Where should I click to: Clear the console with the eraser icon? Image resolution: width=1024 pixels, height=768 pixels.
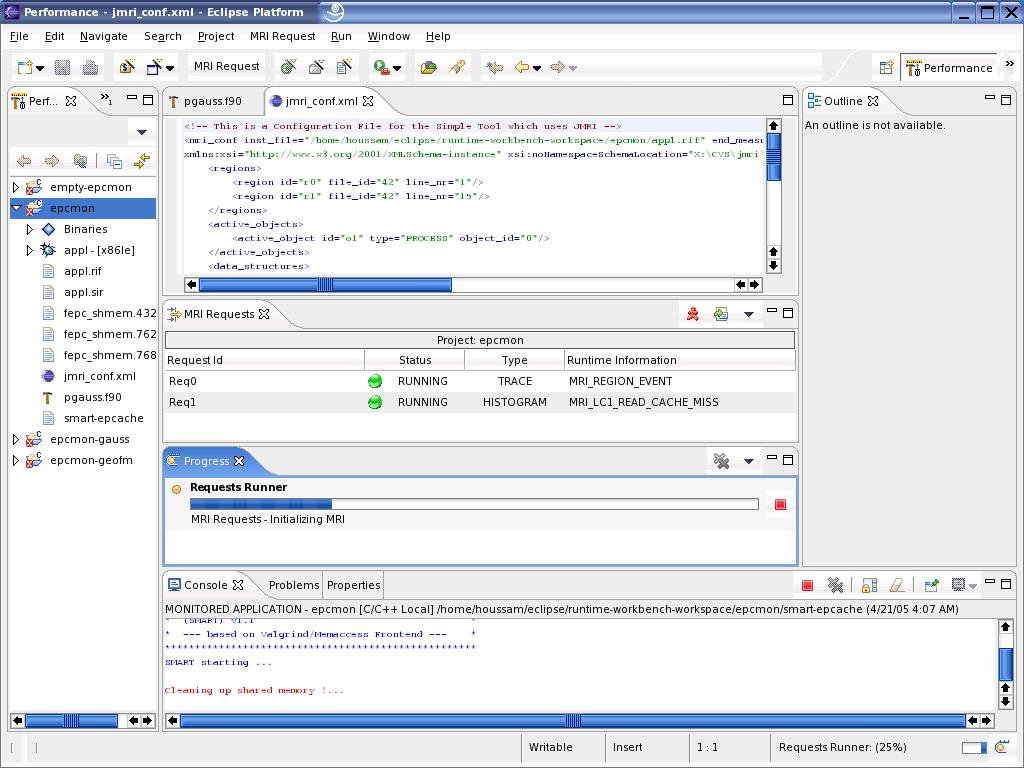click(x=897, y=586)
